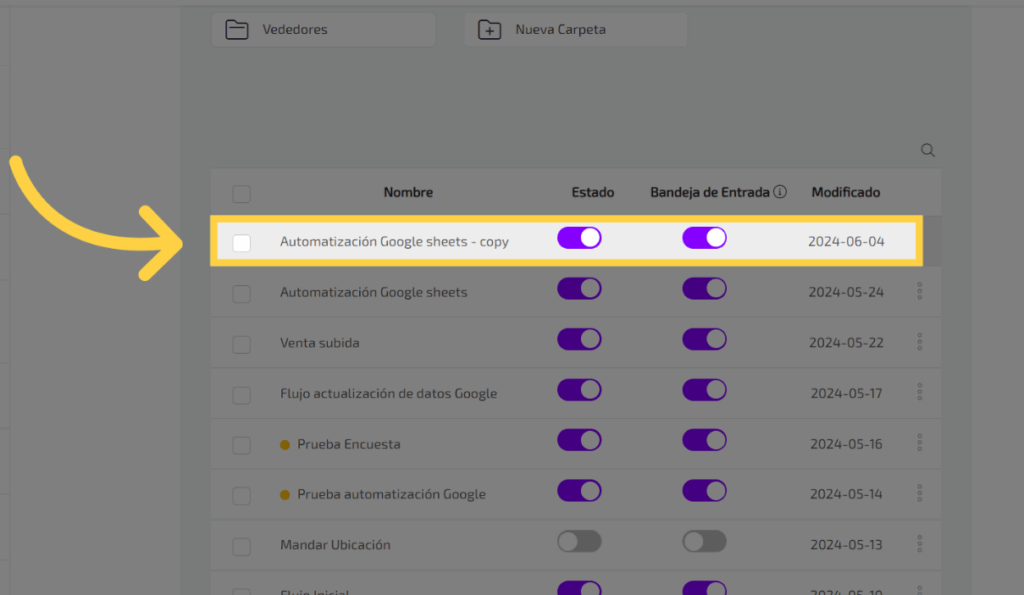The width and height of the screenshot is (1024, 595).
Task: Toggle Estado switch for Automatización Google sheets - copy
Action: click(579, 238)
